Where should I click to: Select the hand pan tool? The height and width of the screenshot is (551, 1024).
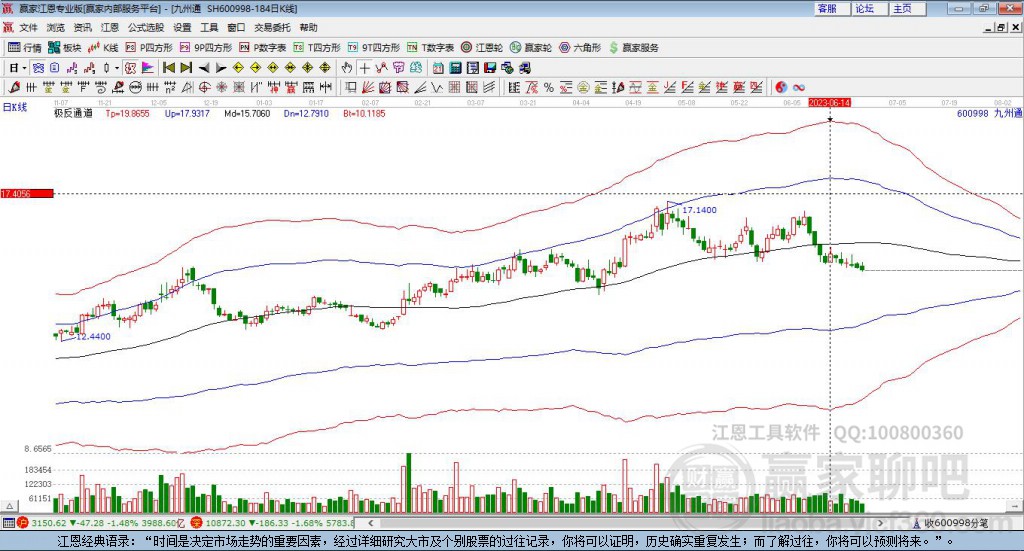[x=347, y=68]
